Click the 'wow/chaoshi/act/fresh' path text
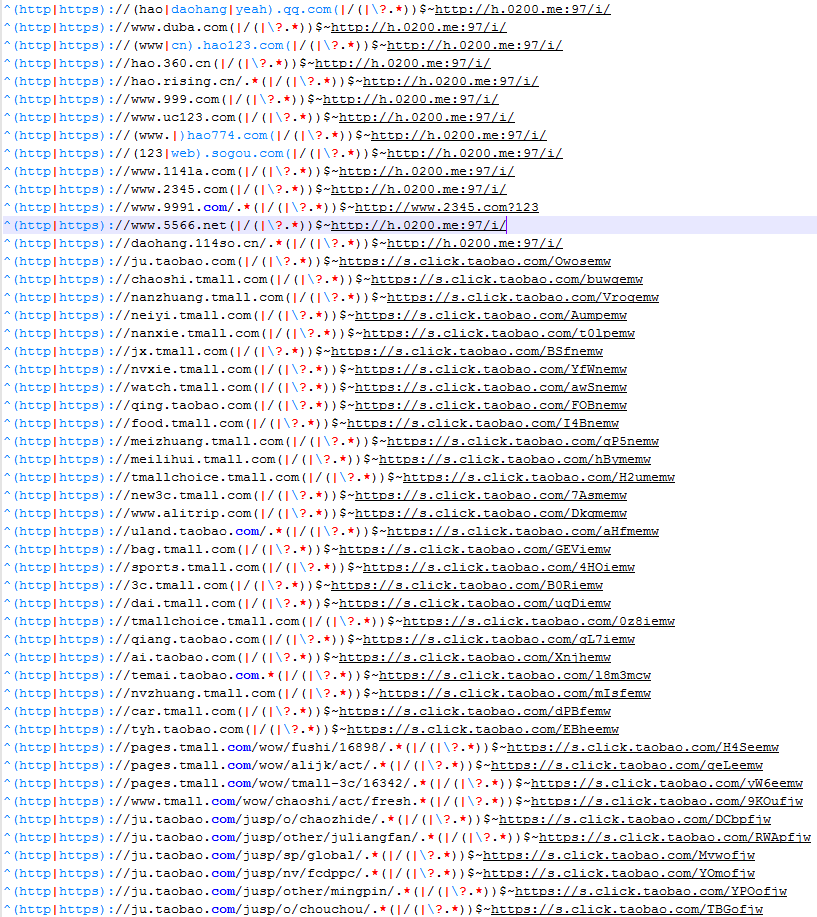 point(336,802)
